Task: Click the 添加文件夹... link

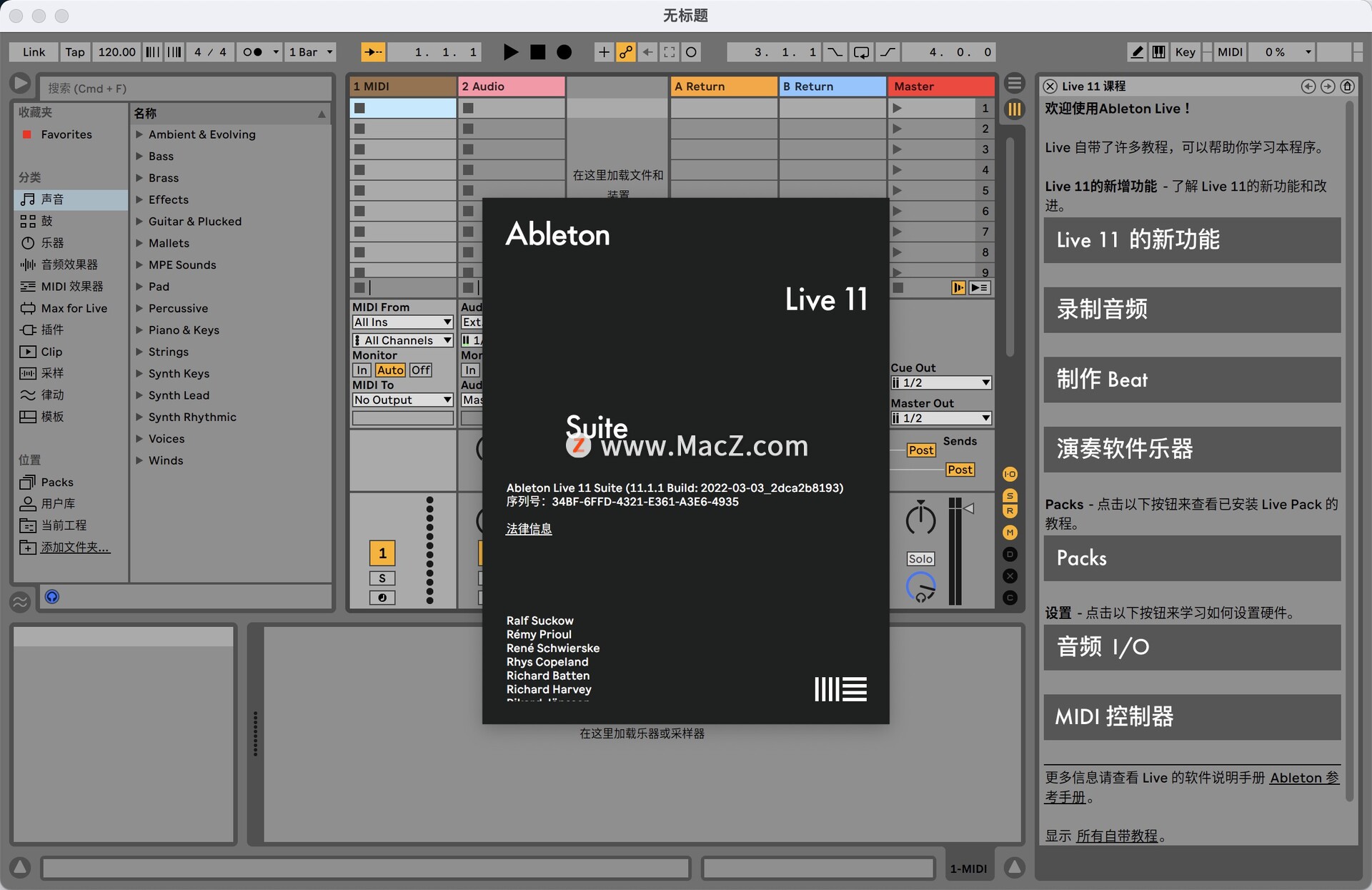Action: tap(75, 548)
